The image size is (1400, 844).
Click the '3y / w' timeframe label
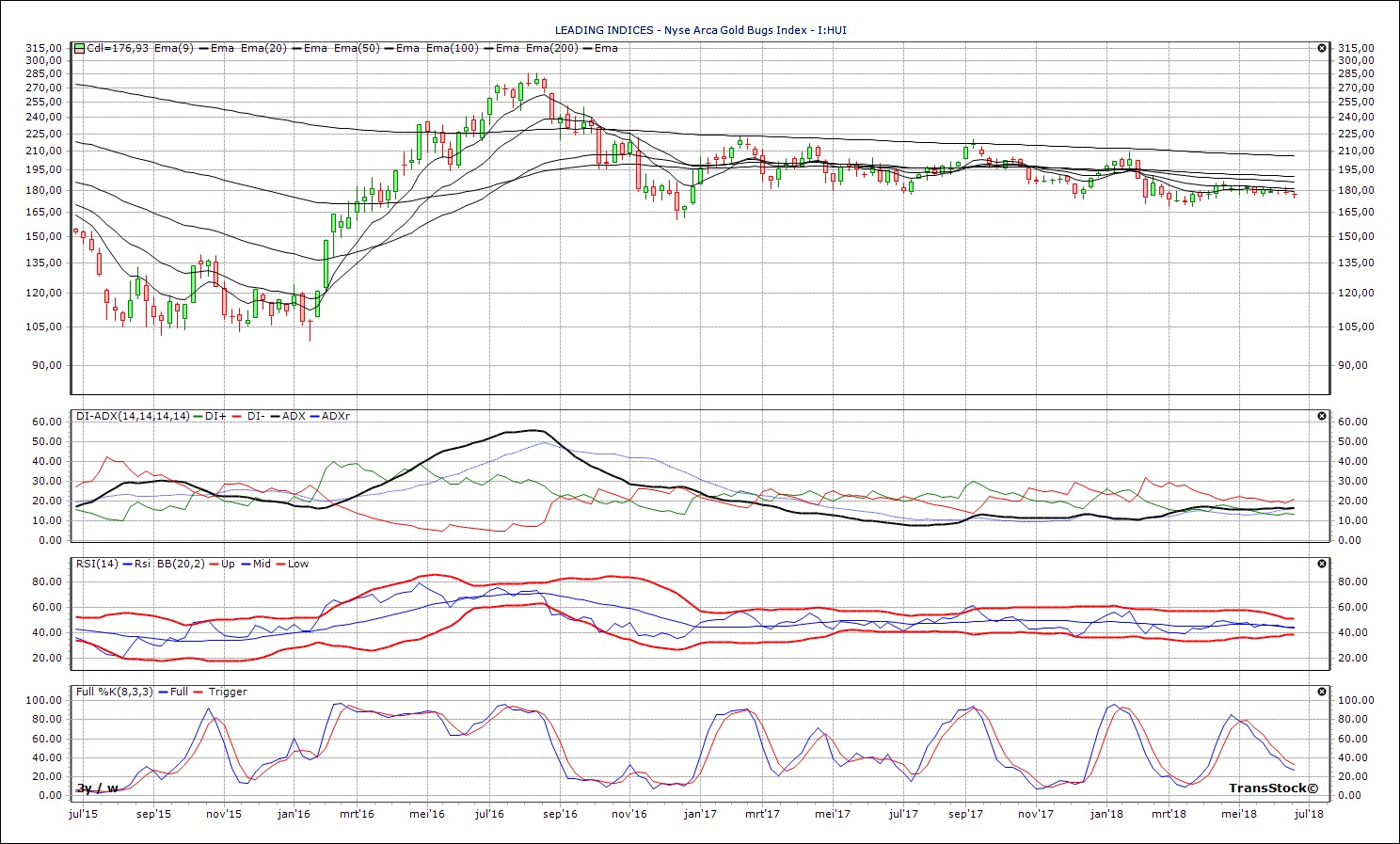pyautogui.click(x=98, y=788)
